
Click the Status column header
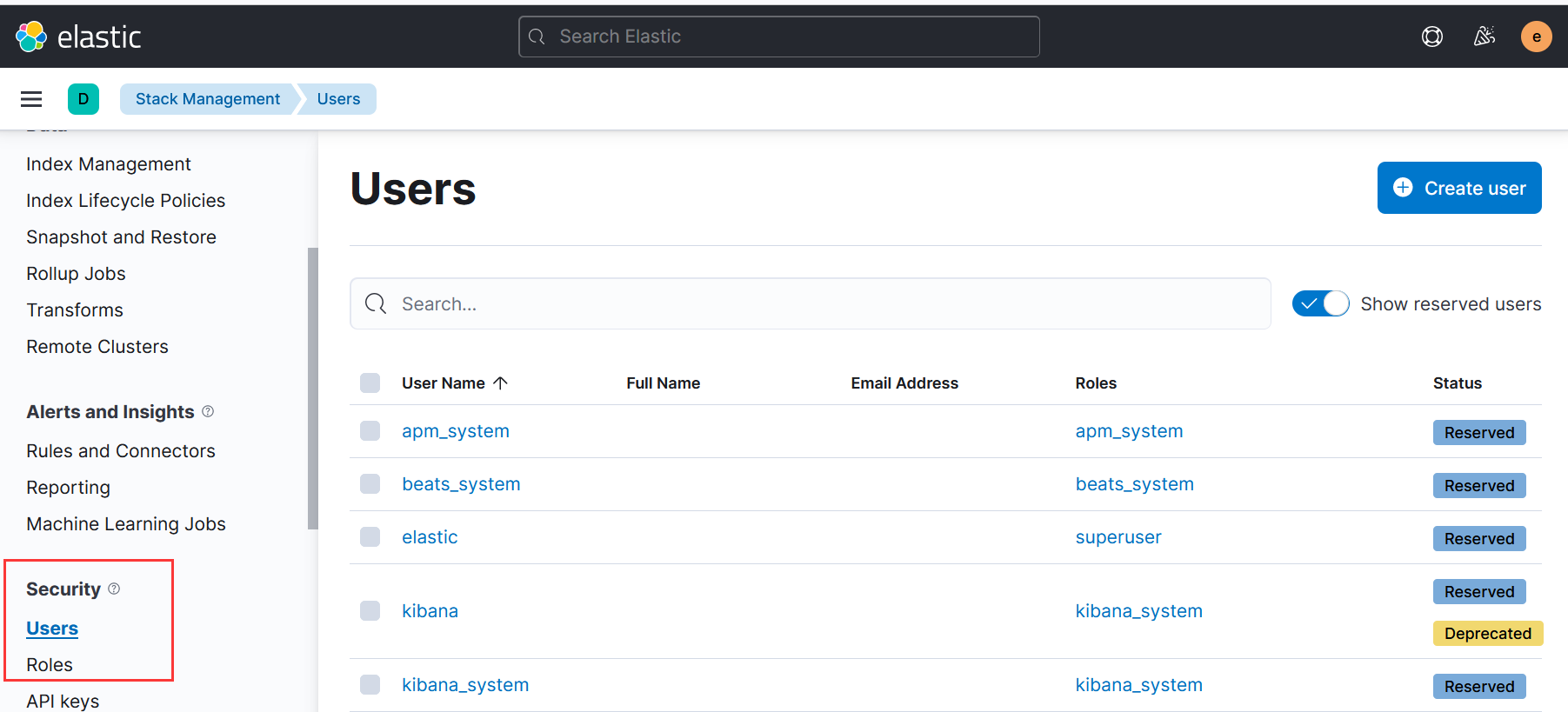[x=1458, y=383]
